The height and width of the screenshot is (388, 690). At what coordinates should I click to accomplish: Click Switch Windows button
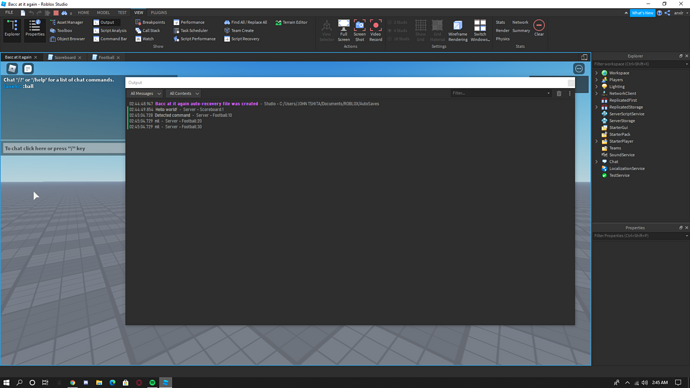[x=480, y=30]
